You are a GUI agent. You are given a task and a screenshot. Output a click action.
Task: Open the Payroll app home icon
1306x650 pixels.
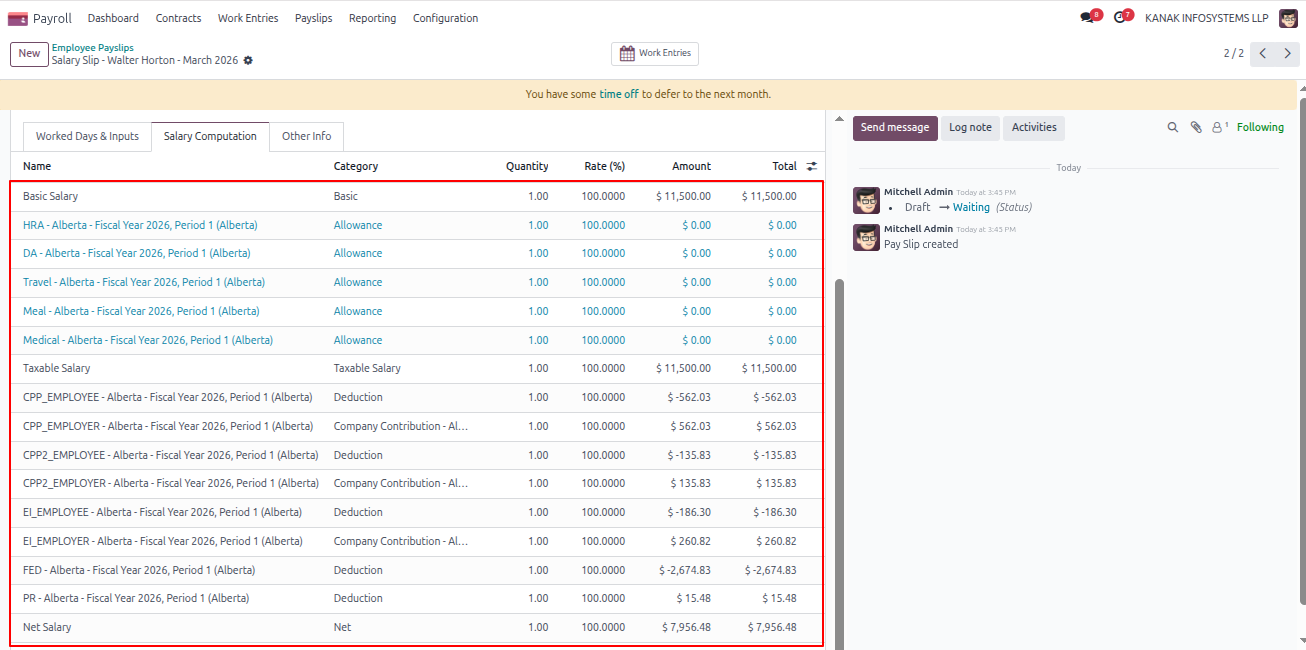(x=17, y=18)
